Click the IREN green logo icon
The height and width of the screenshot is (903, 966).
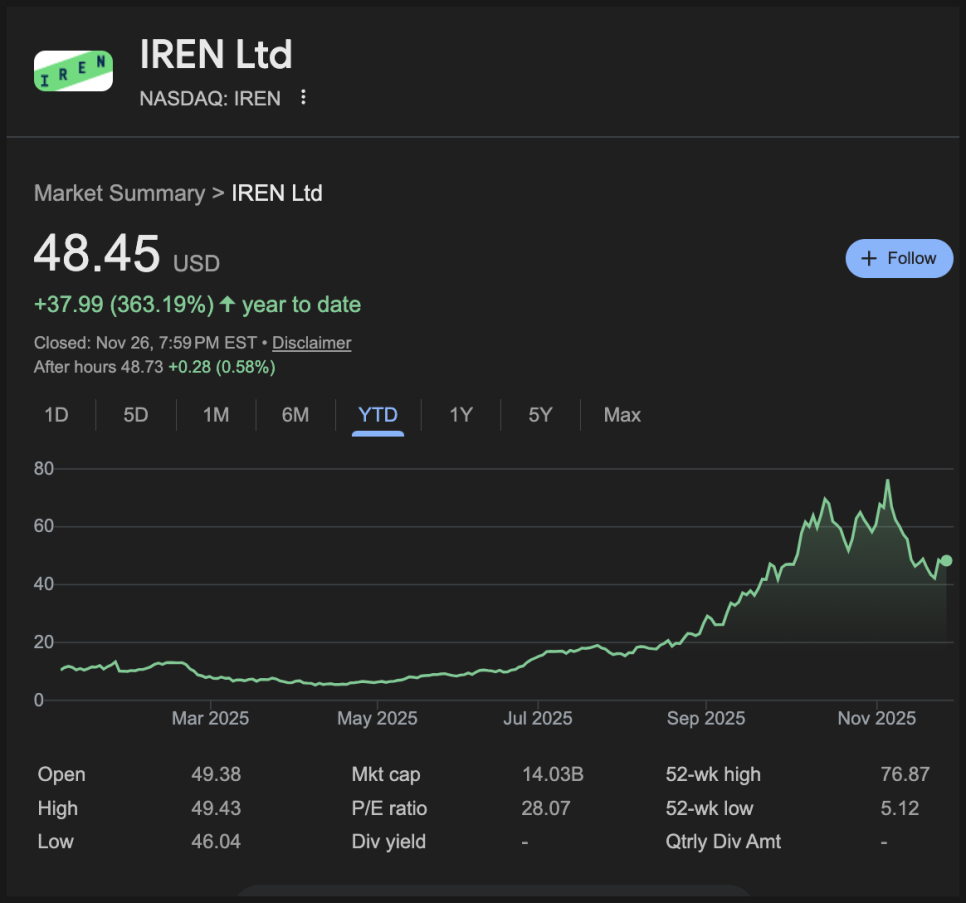(73, 71)
